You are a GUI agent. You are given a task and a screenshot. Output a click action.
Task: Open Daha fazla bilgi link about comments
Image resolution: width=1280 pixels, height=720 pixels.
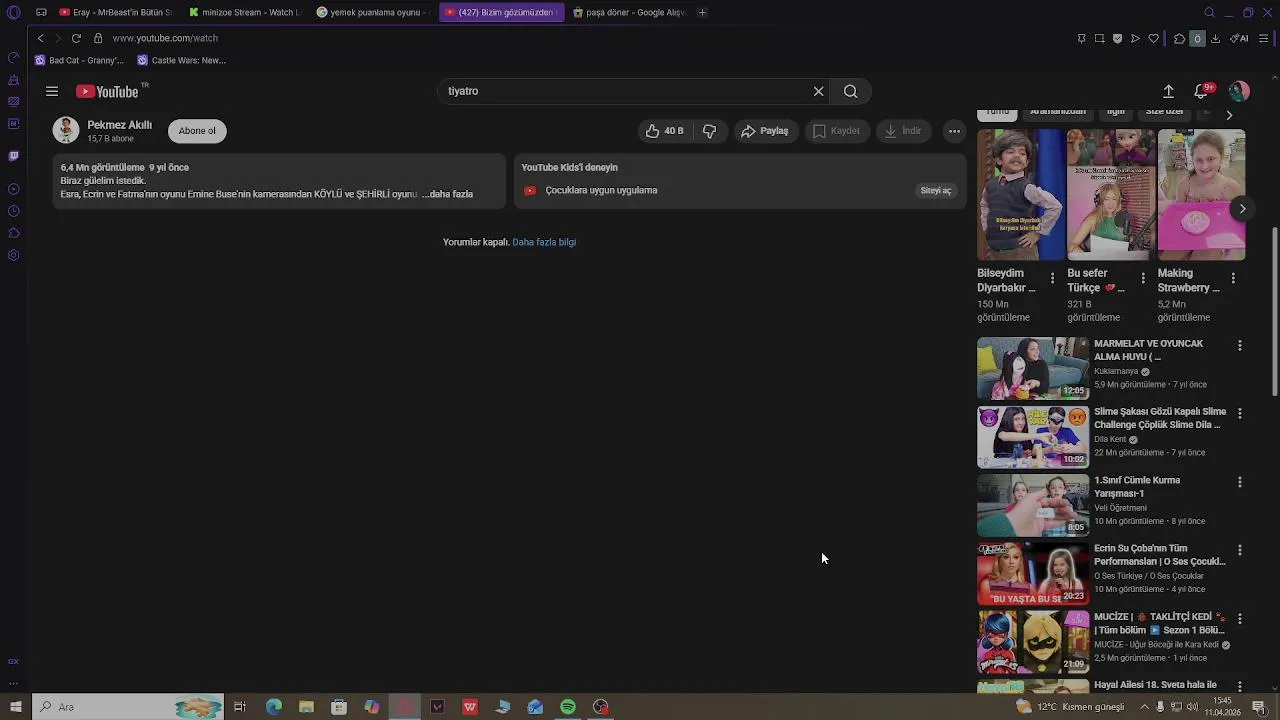(x=544, y=242)
